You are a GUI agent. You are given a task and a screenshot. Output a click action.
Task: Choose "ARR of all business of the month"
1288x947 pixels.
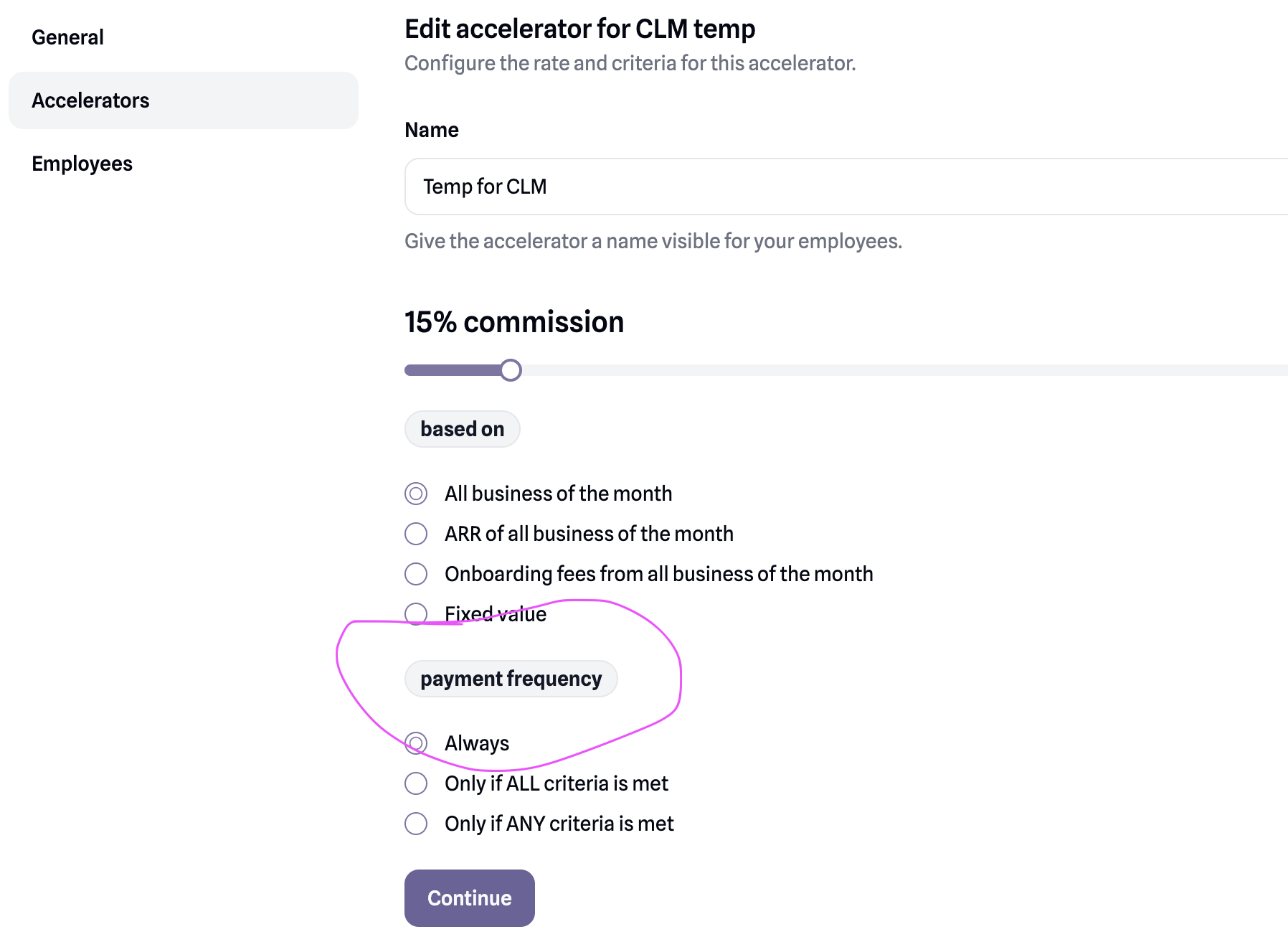click(x=416, y=534)
